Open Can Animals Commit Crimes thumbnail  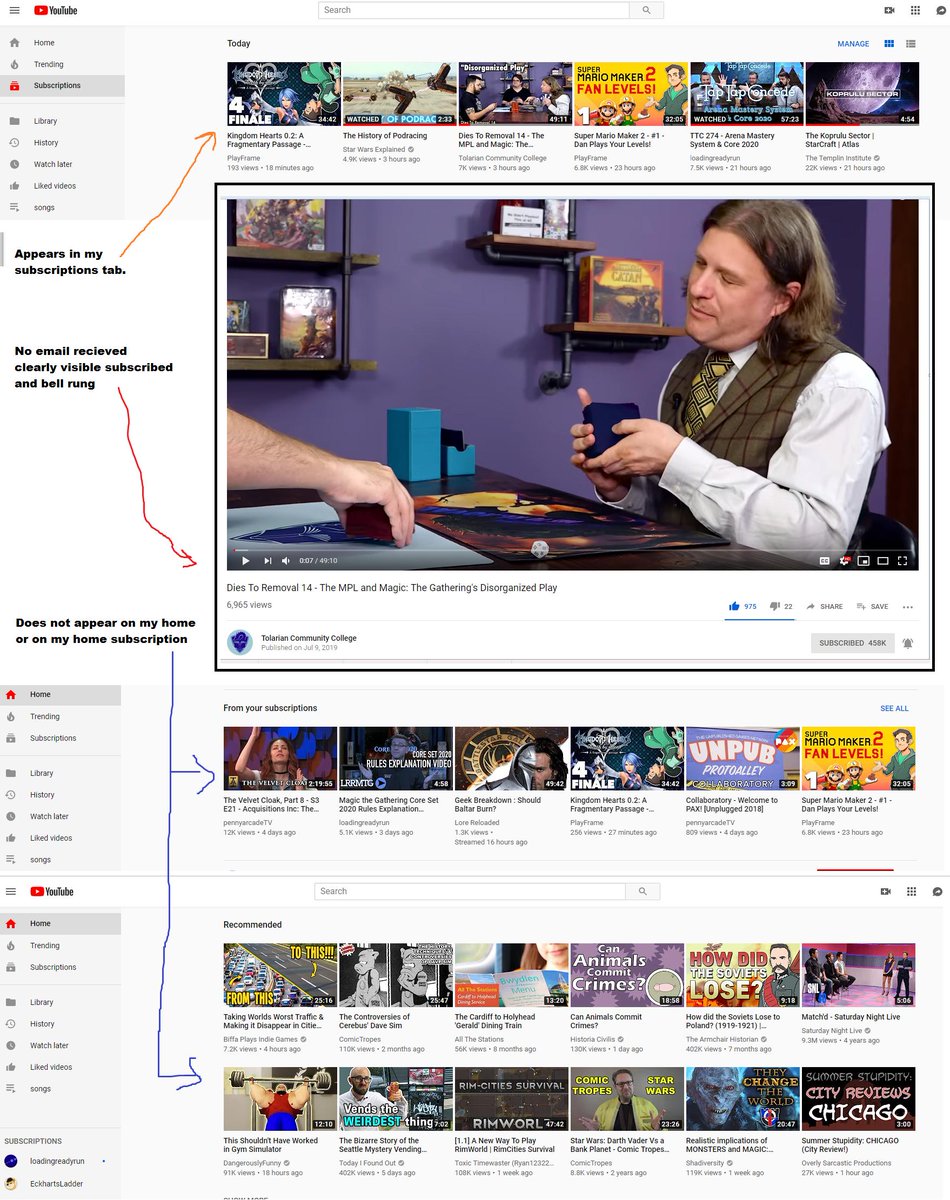(x=627, y=975)
